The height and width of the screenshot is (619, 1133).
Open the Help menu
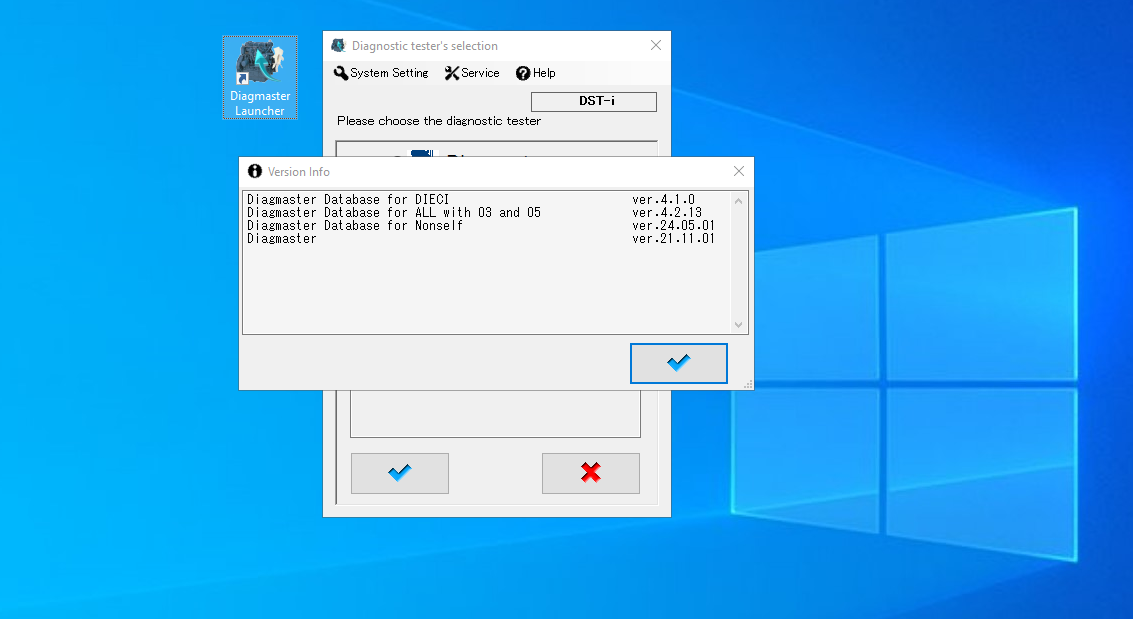[x=536, y=73]
